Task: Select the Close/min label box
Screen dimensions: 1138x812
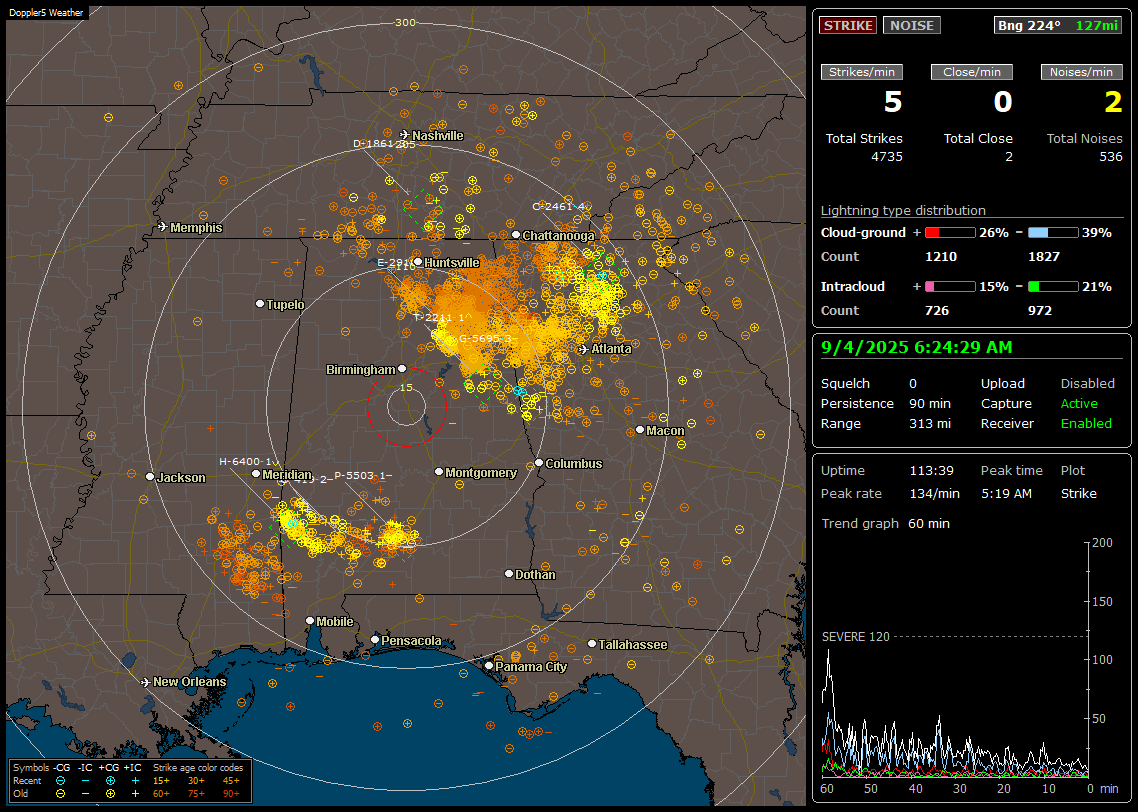Action: click(972, 72)
